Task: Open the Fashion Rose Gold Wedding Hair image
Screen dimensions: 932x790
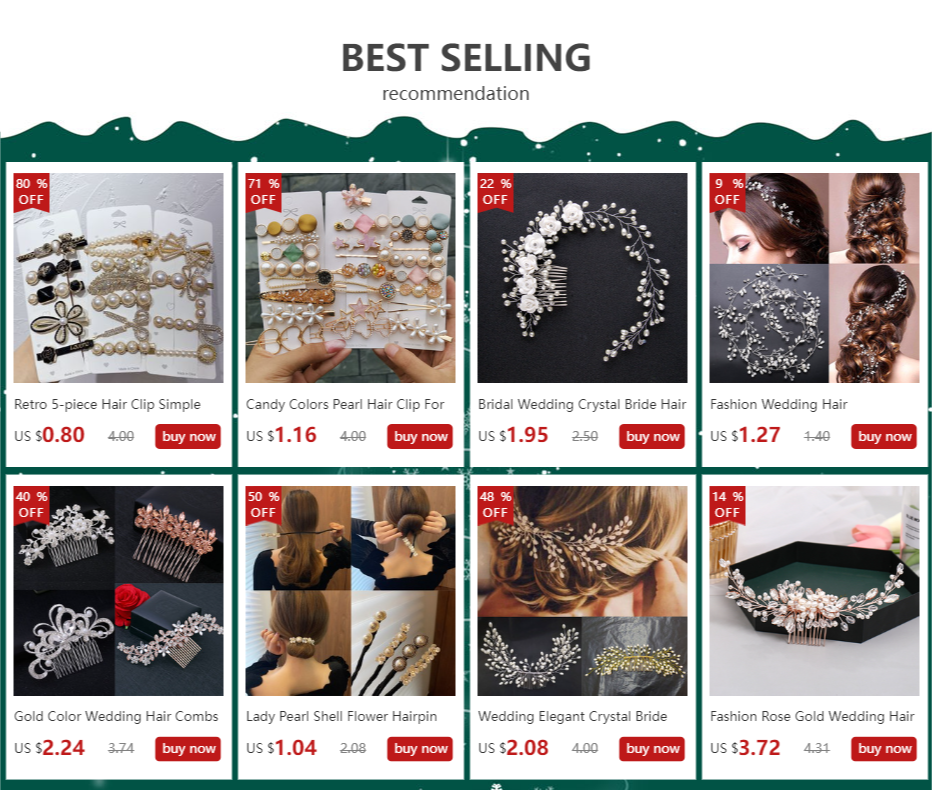Action: [x=814, y=591]
